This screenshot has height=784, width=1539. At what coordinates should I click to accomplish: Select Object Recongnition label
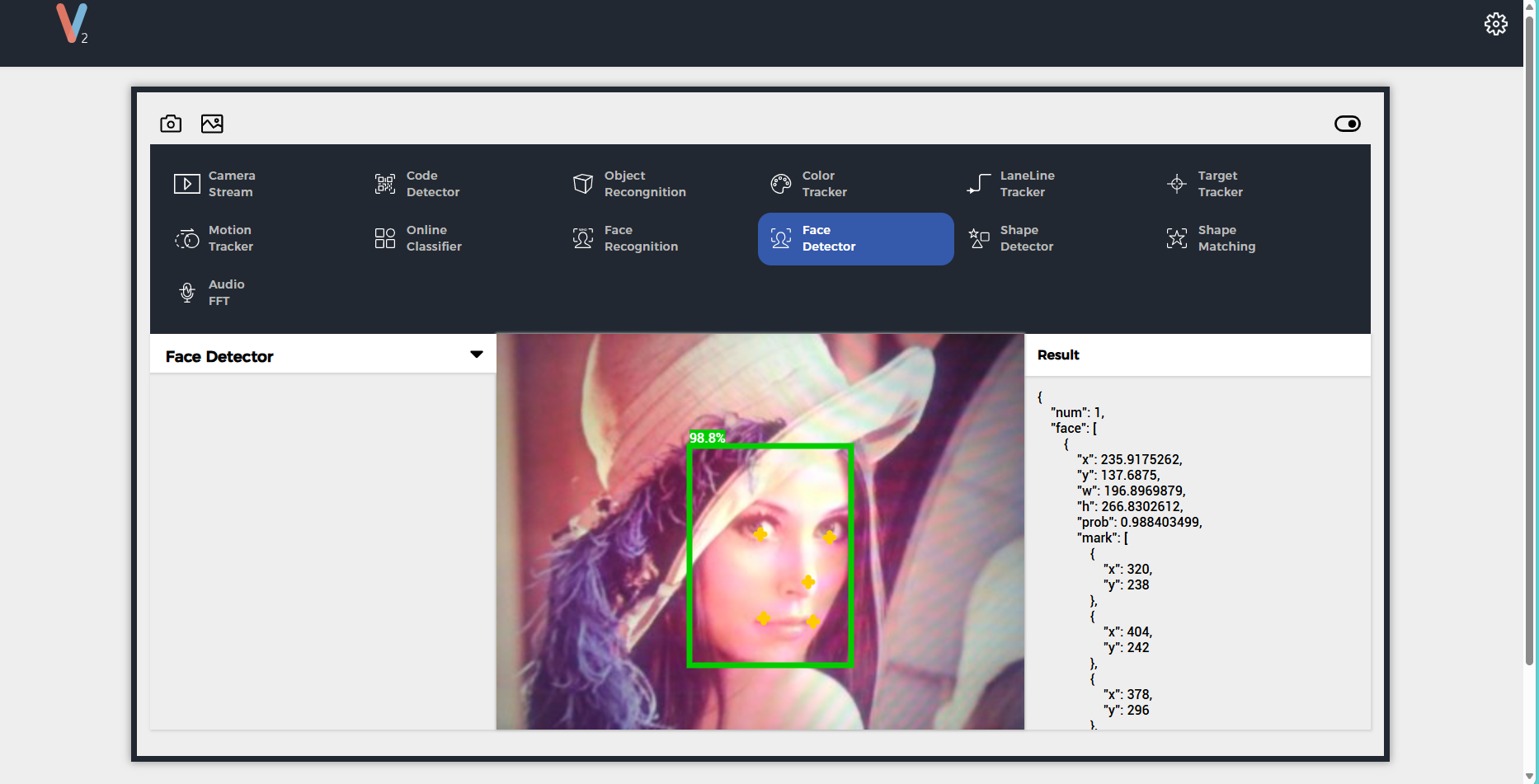tap(645, 184)
